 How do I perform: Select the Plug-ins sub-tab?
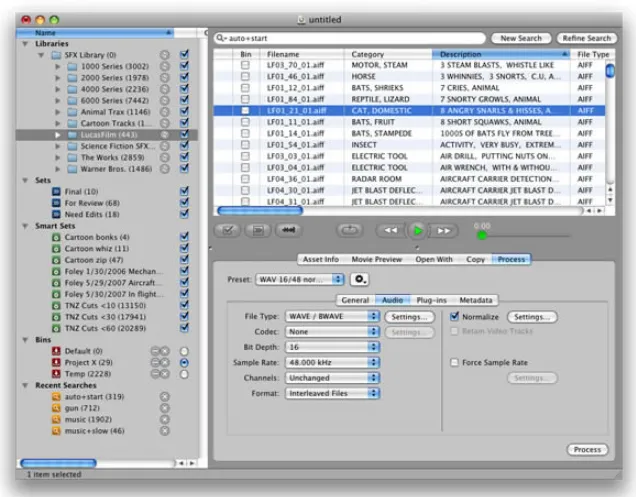[431, 300]
